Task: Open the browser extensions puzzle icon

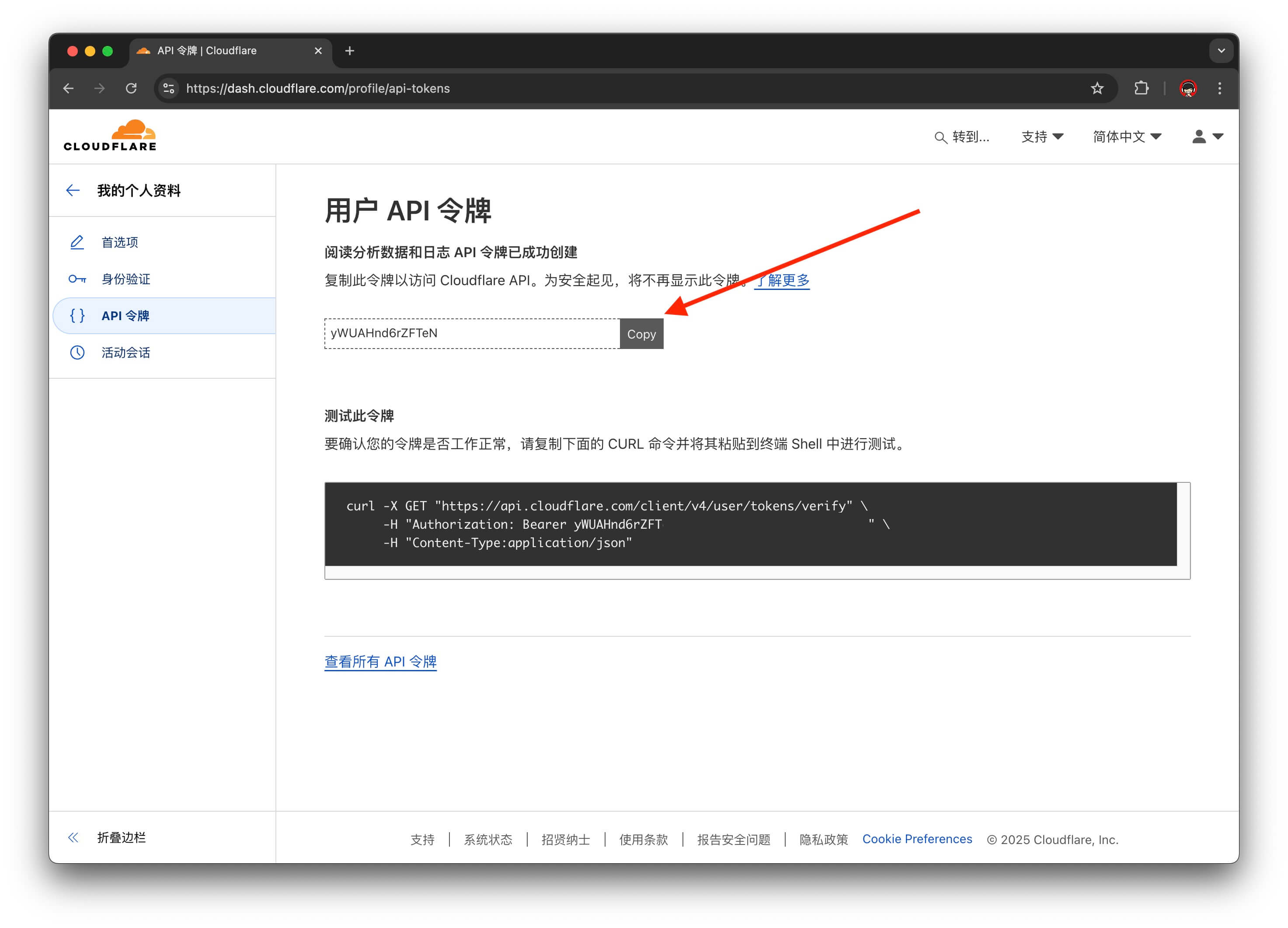Action: pos(1141,89)
